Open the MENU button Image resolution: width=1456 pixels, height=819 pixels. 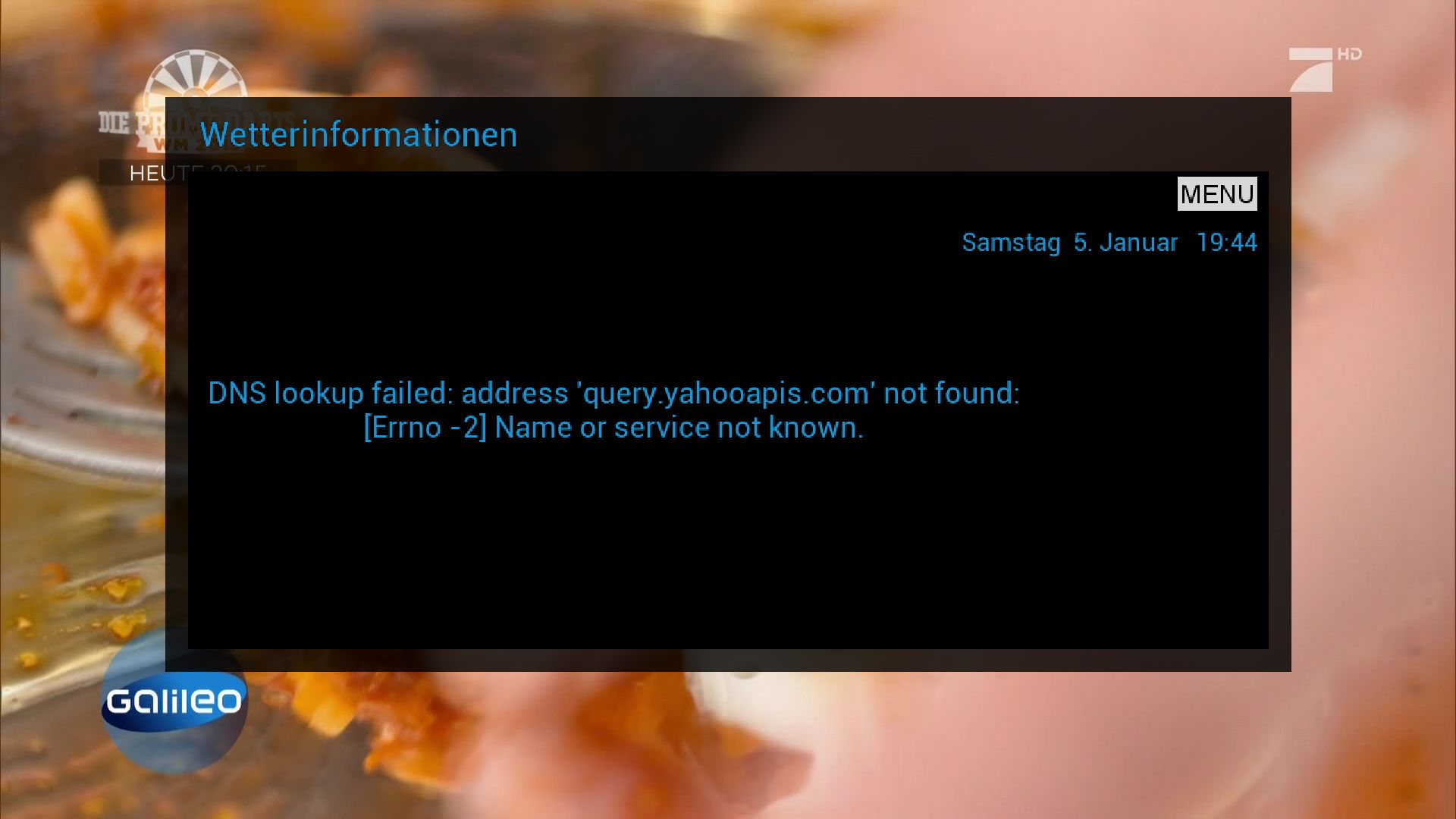(1216, 194)
